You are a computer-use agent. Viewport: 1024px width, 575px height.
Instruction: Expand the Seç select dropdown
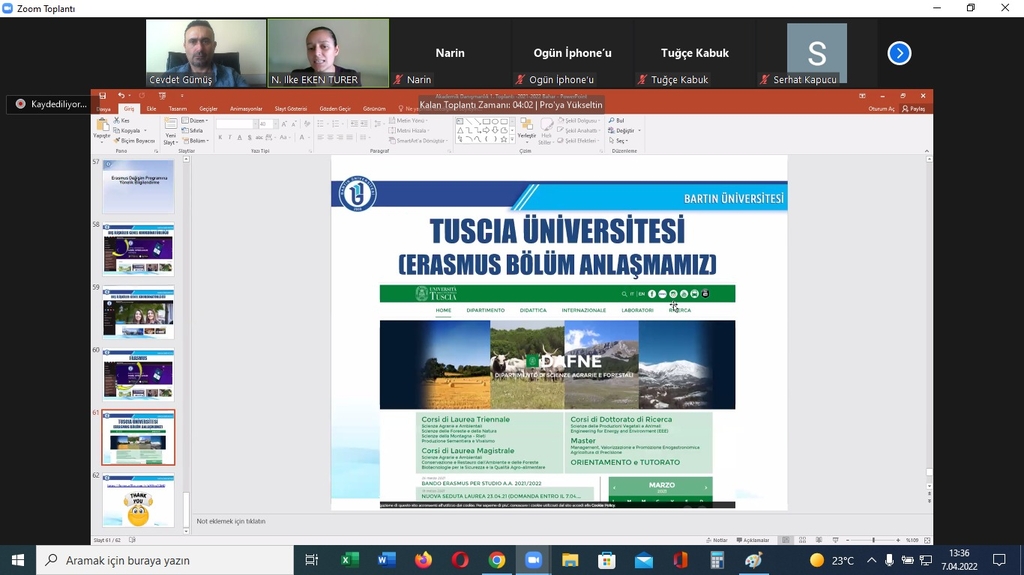pyautogui.click(x=618, y=140)
